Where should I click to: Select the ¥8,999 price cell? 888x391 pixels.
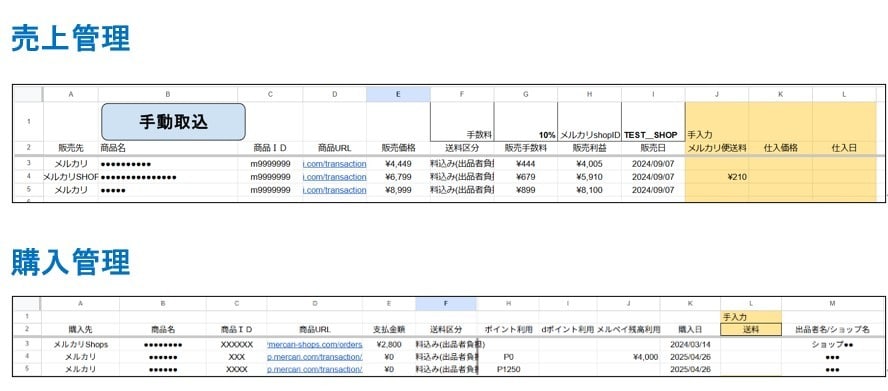pyautogui.click(x=398, y=190)
